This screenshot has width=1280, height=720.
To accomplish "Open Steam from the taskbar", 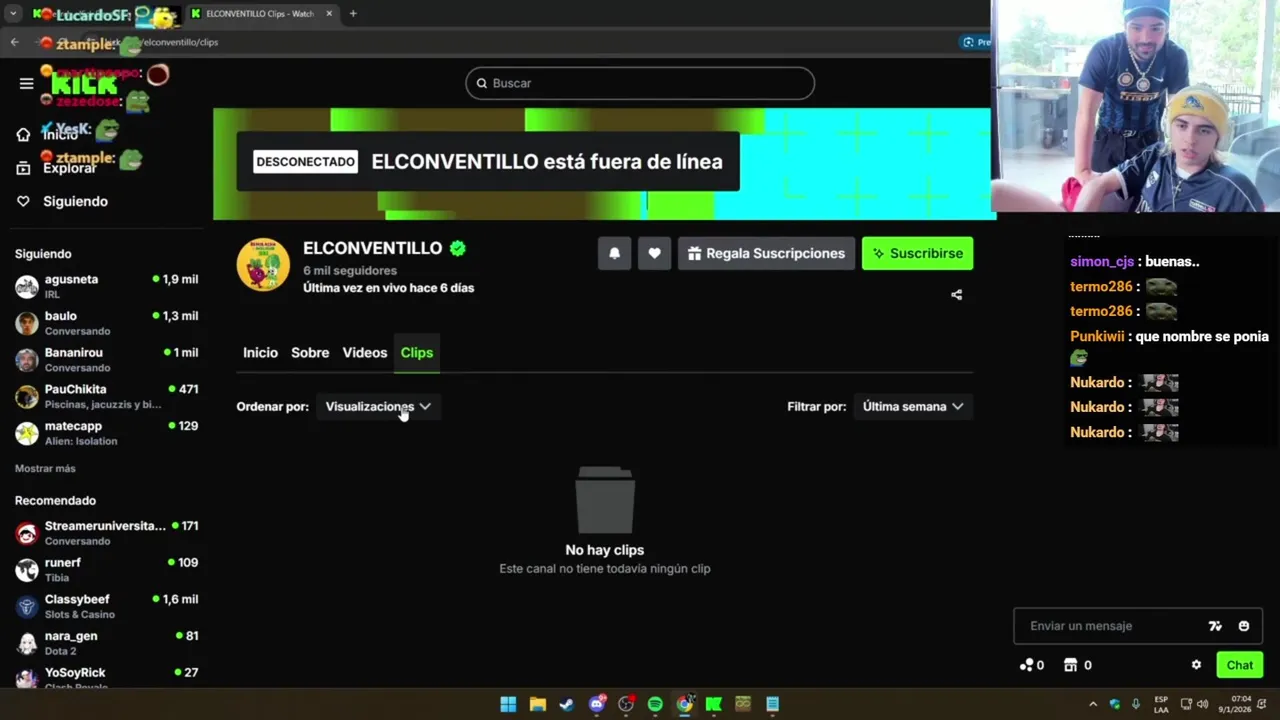I will 567,704.
